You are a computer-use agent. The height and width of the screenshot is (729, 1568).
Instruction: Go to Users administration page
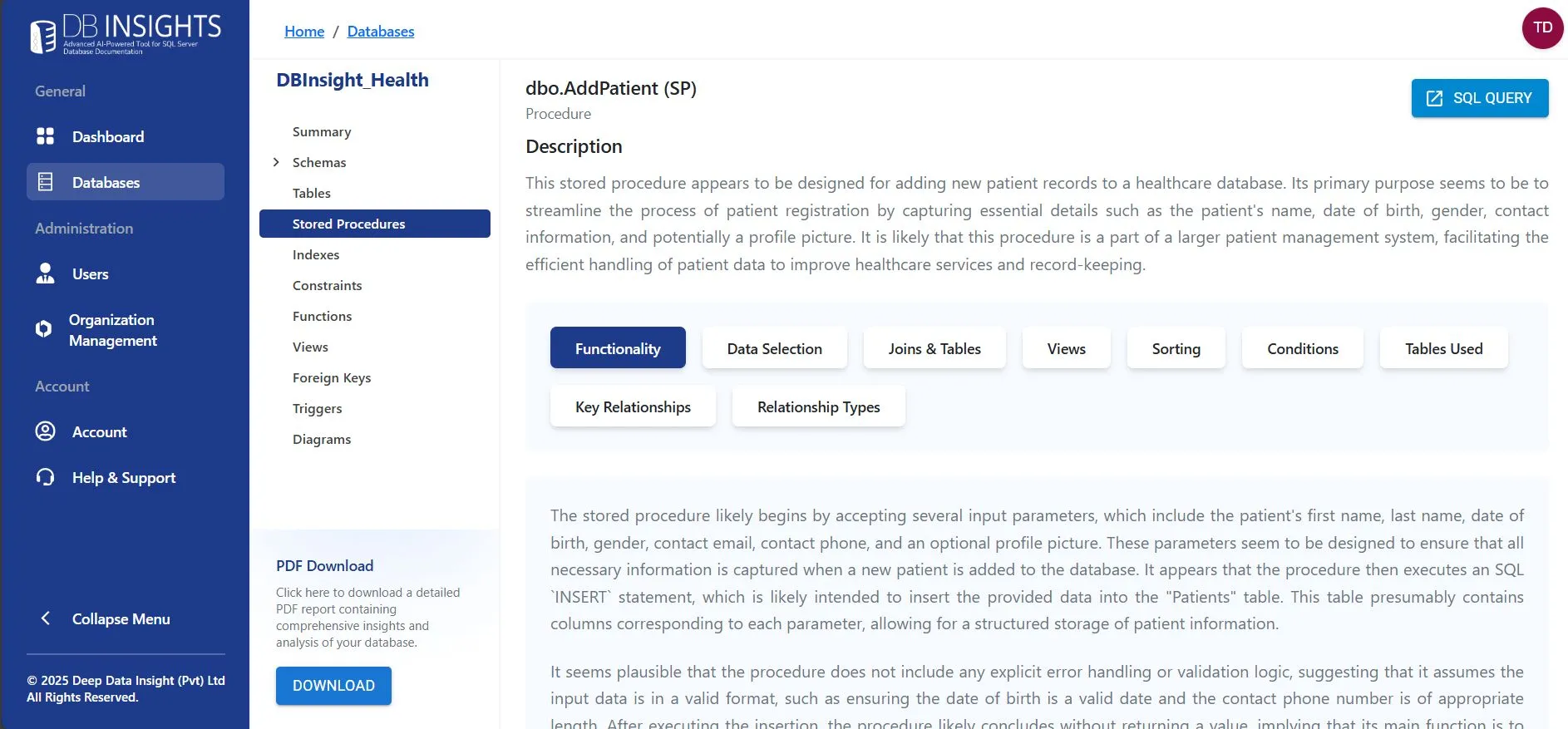tap(126, 273)
